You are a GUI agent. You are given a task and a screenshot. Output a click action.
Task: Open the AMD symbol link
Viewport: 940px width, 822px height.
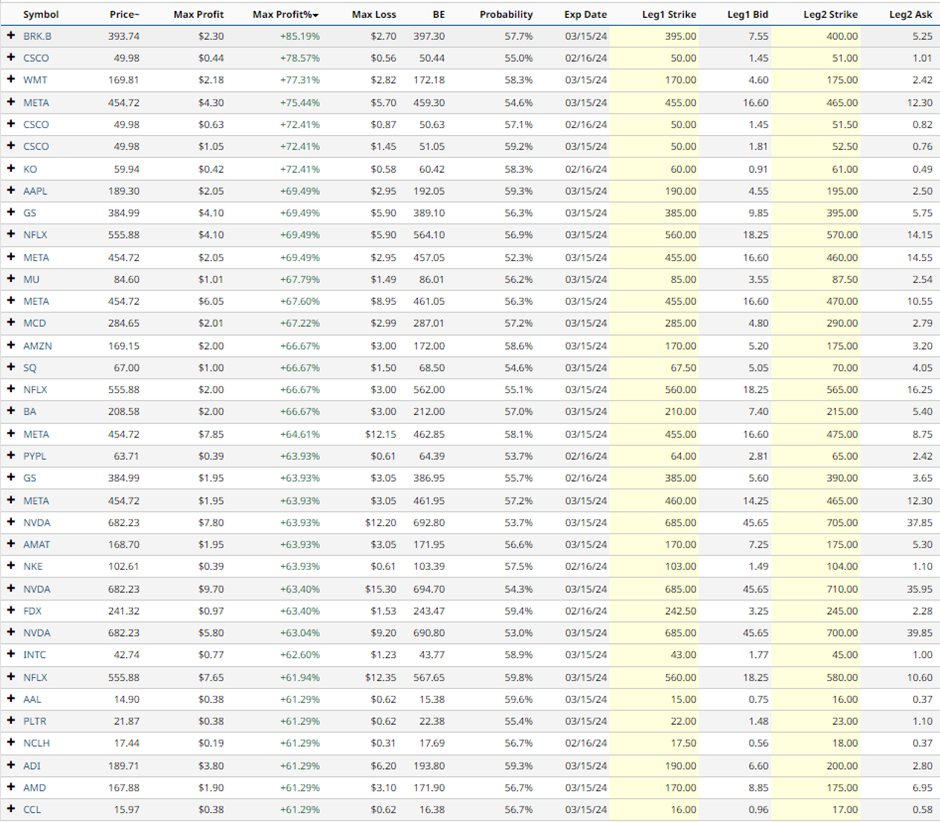coord(34,787)
